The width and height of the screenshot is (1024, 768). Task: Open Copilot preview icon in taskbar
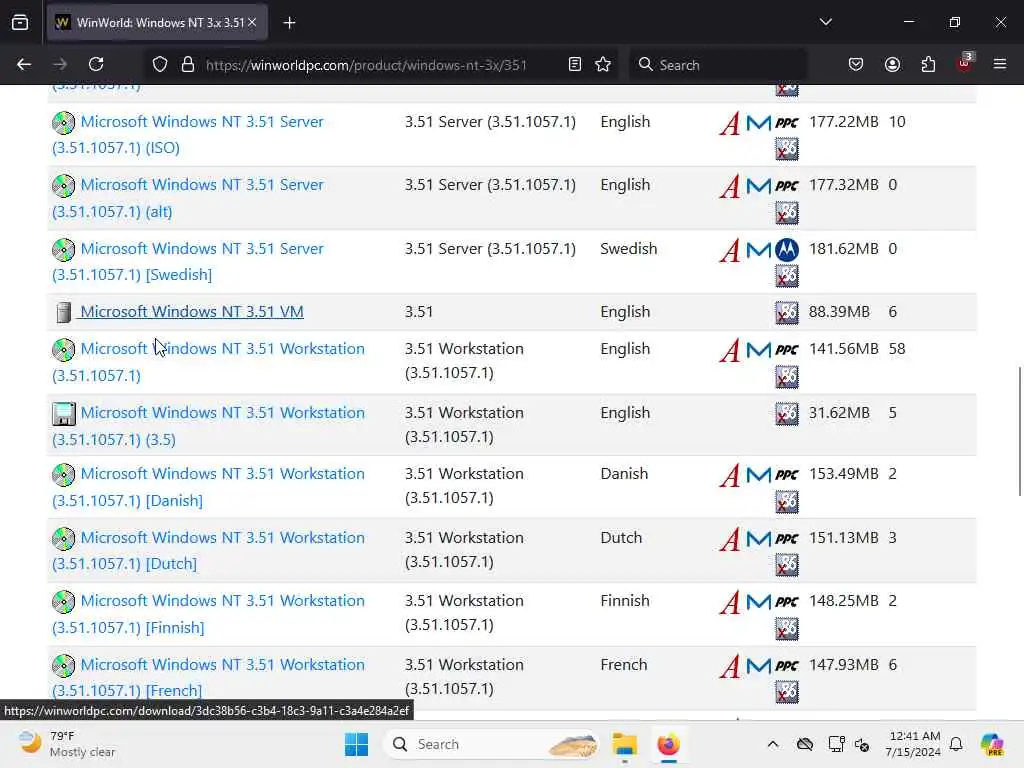992,744
